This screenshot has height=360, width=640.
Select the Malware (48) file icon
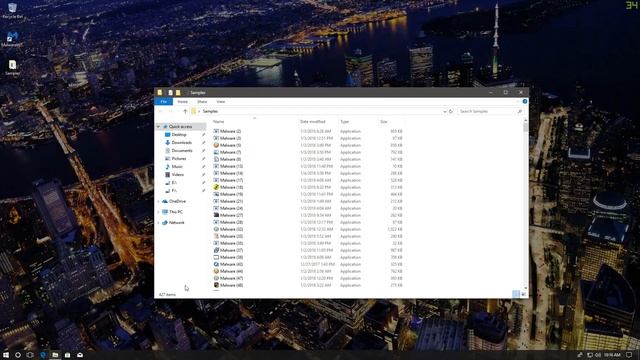point(216,285)
